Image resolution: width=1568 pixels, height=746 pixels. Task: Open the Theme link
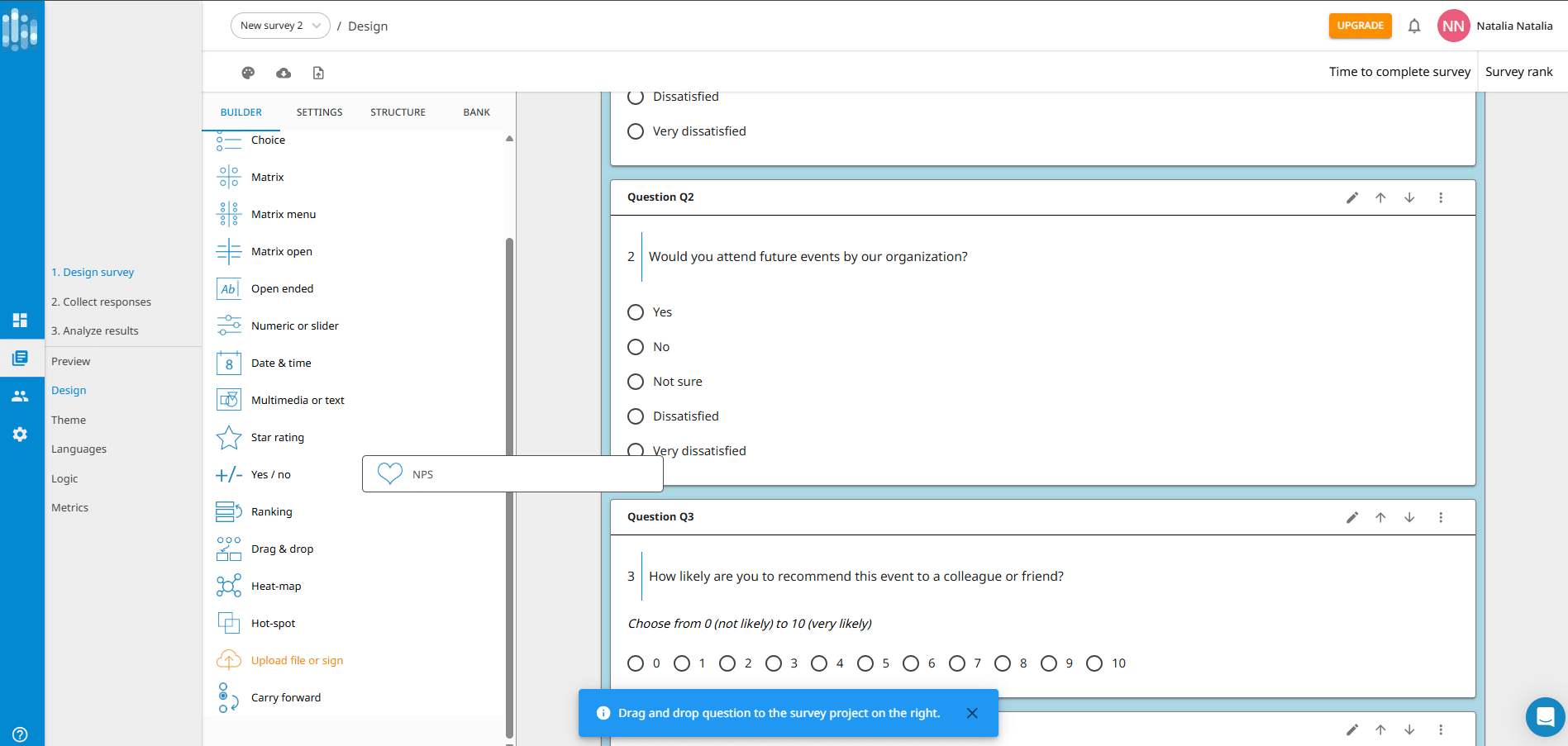pyautogui.click(x=69, y=420)
